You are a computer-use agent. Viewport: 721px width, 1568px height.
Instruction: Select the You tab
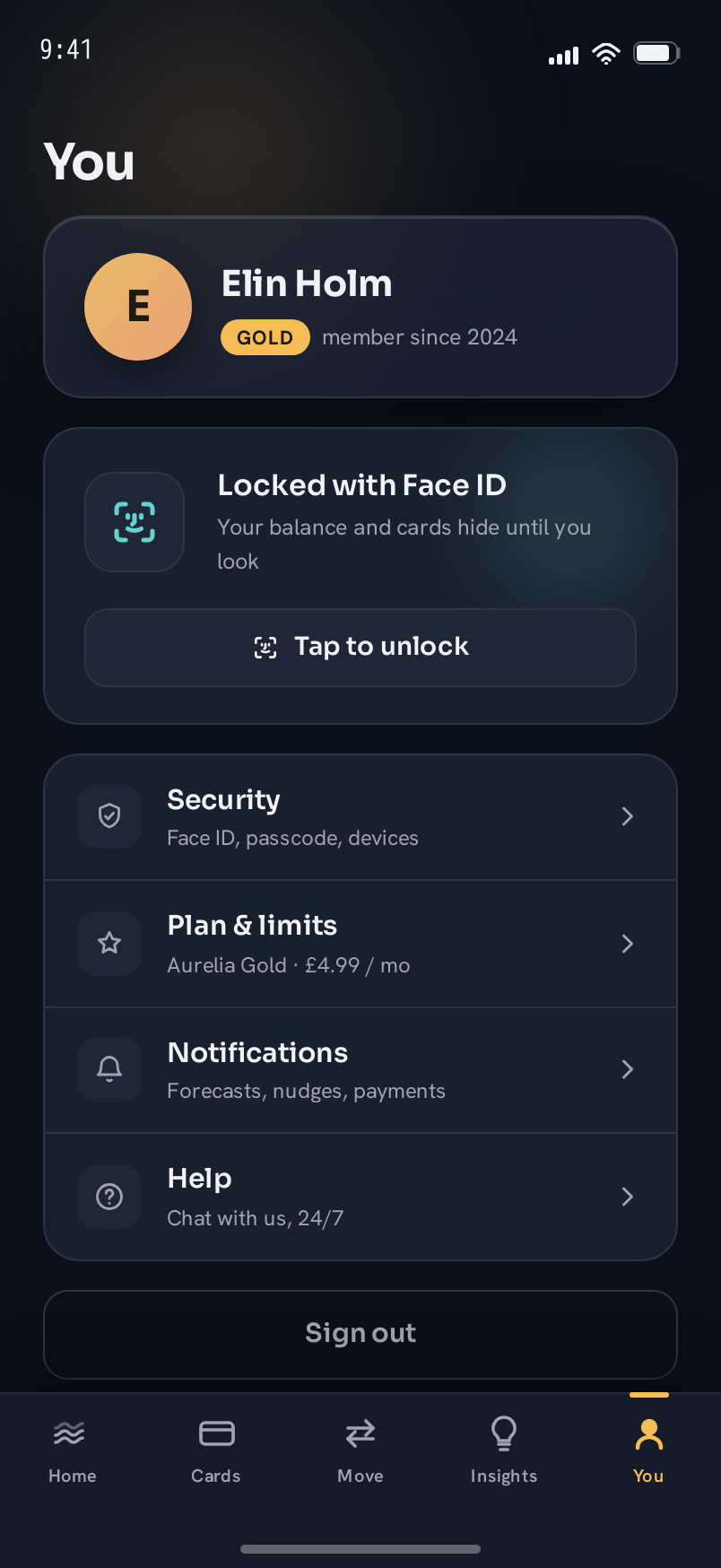(x=648, y=1450)
